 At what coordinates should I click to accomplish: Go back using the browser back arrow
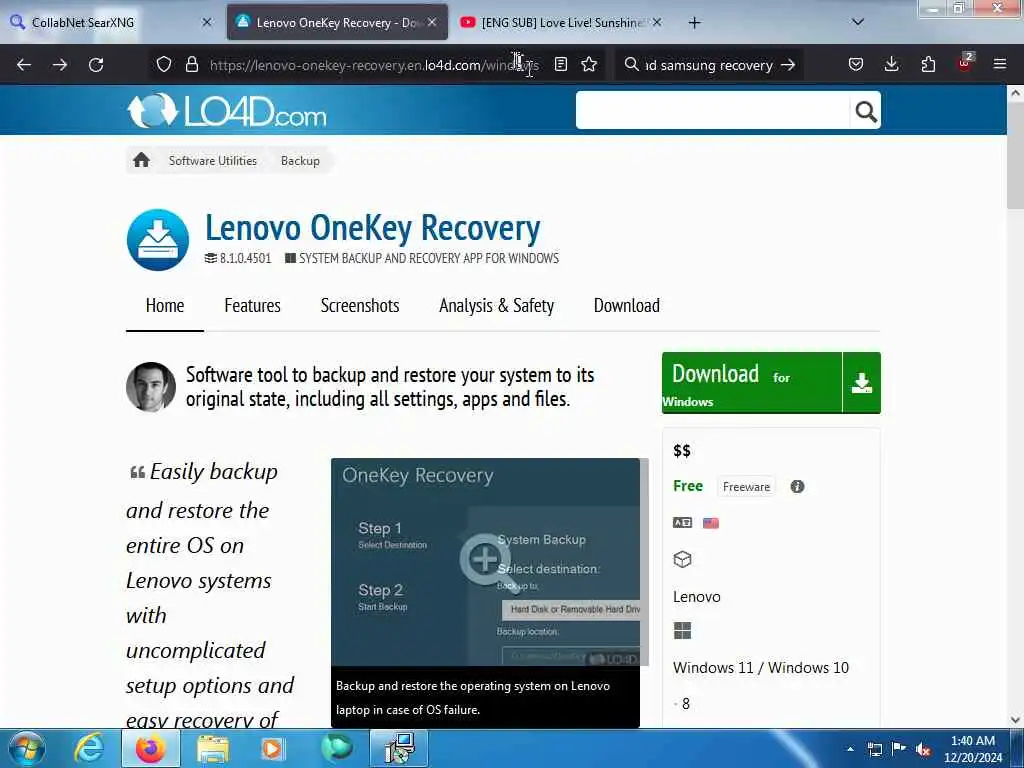pos(24,65)
